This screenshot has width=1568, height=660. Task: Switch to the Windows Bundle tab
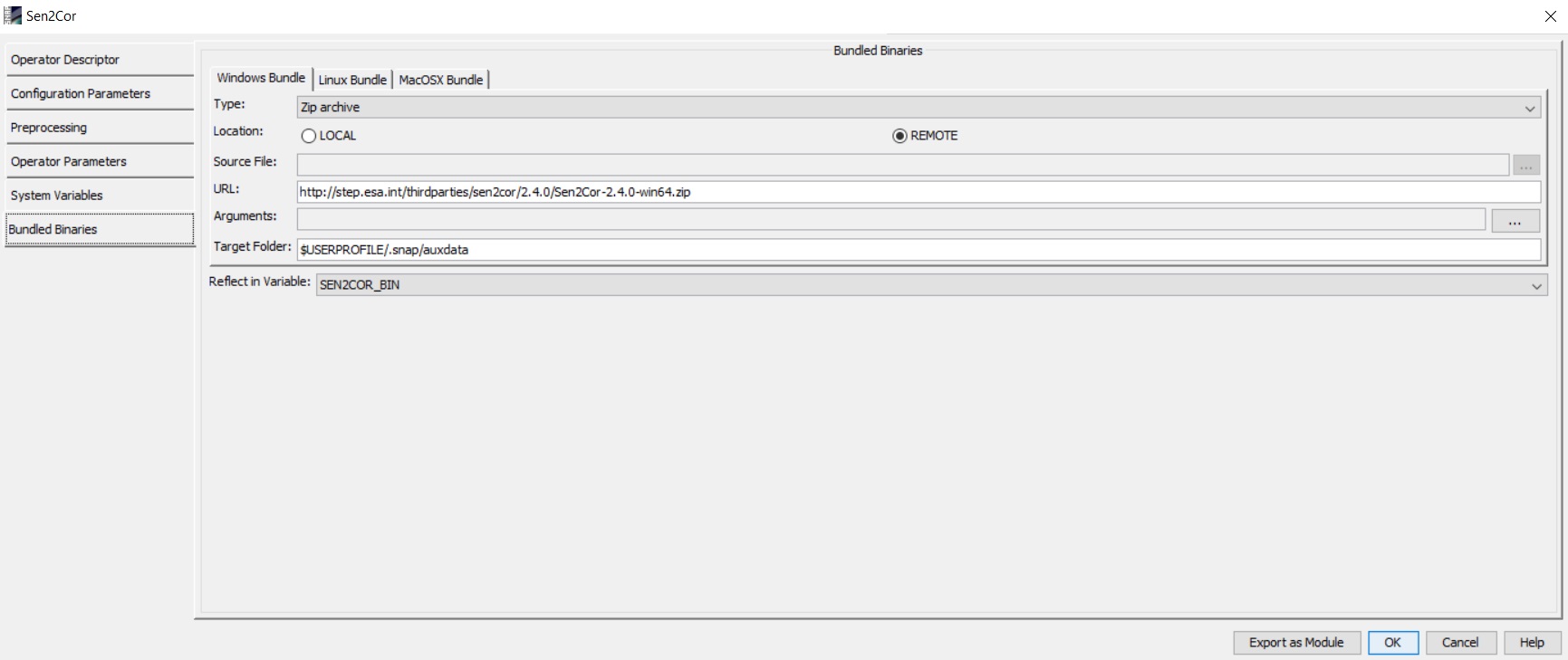click(x=261, y=79)
